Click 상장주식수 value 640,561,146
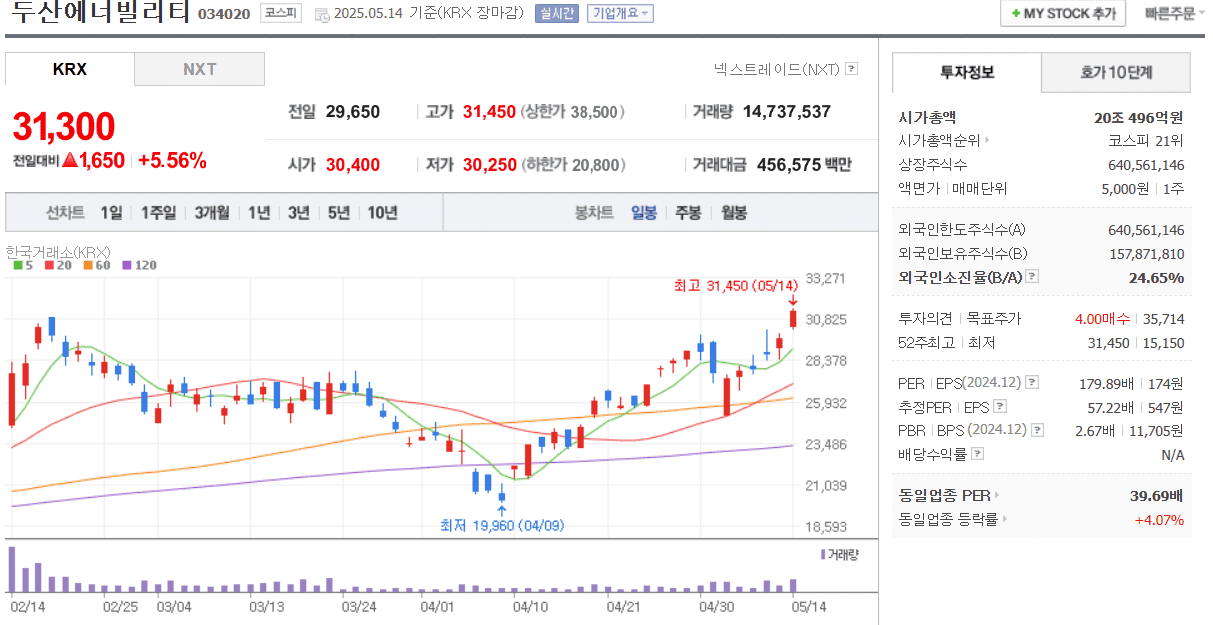 point(1146,165)
